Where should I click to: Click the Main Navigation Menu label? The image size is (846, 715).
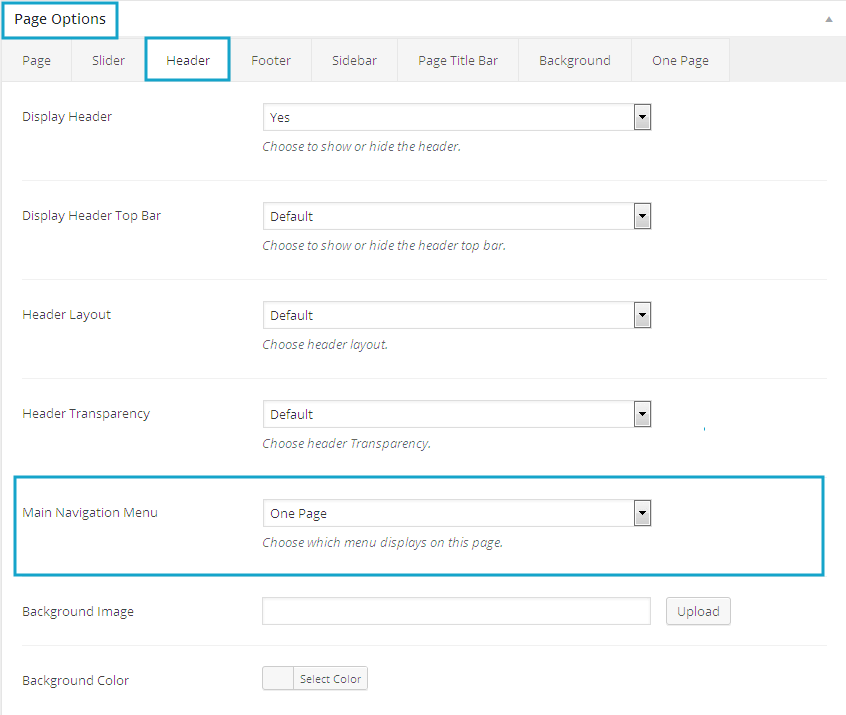pos(90,513)
